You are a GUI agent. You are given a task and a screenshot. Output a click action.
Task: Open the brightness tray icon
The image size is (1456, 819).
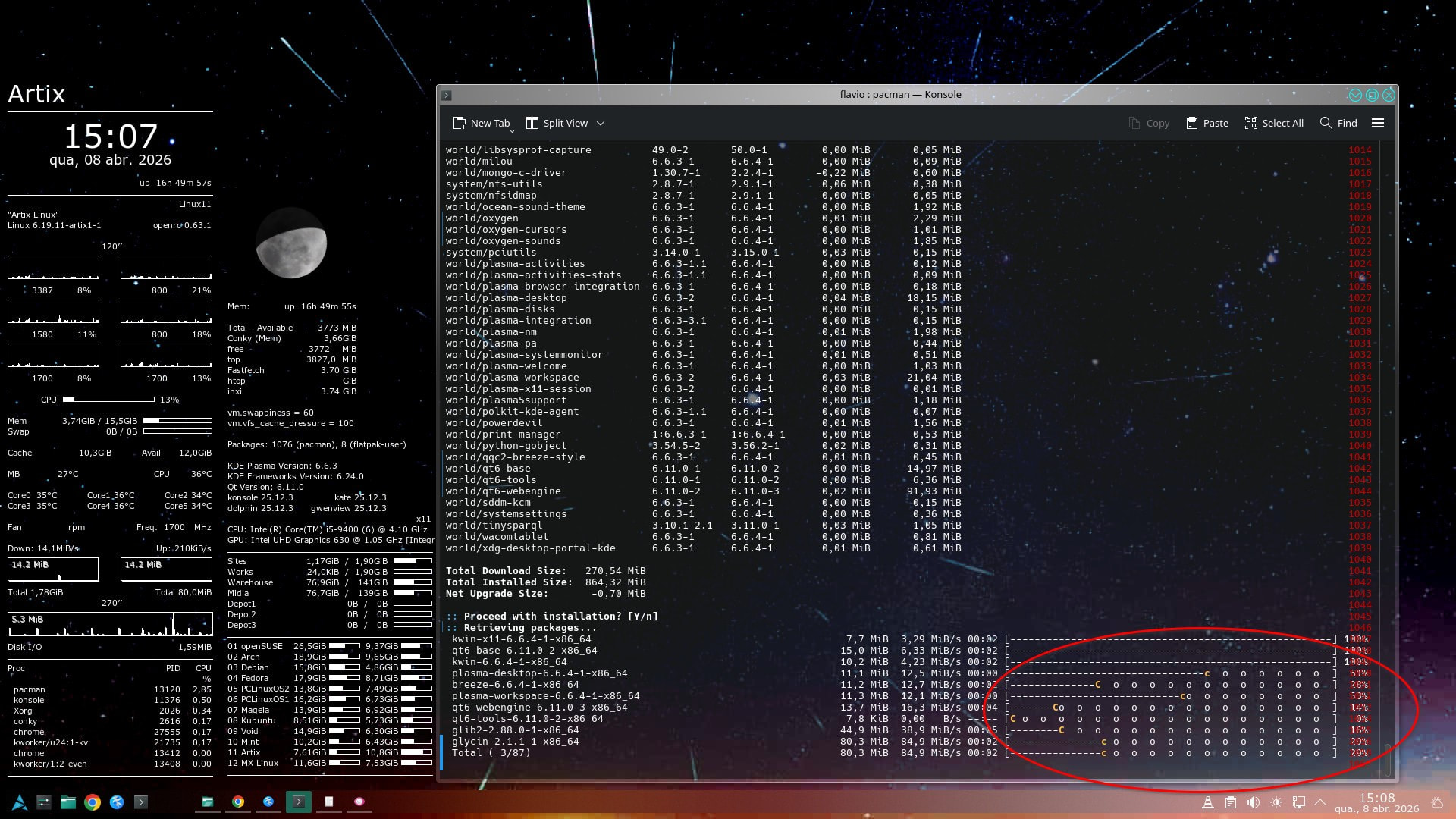1276,802
